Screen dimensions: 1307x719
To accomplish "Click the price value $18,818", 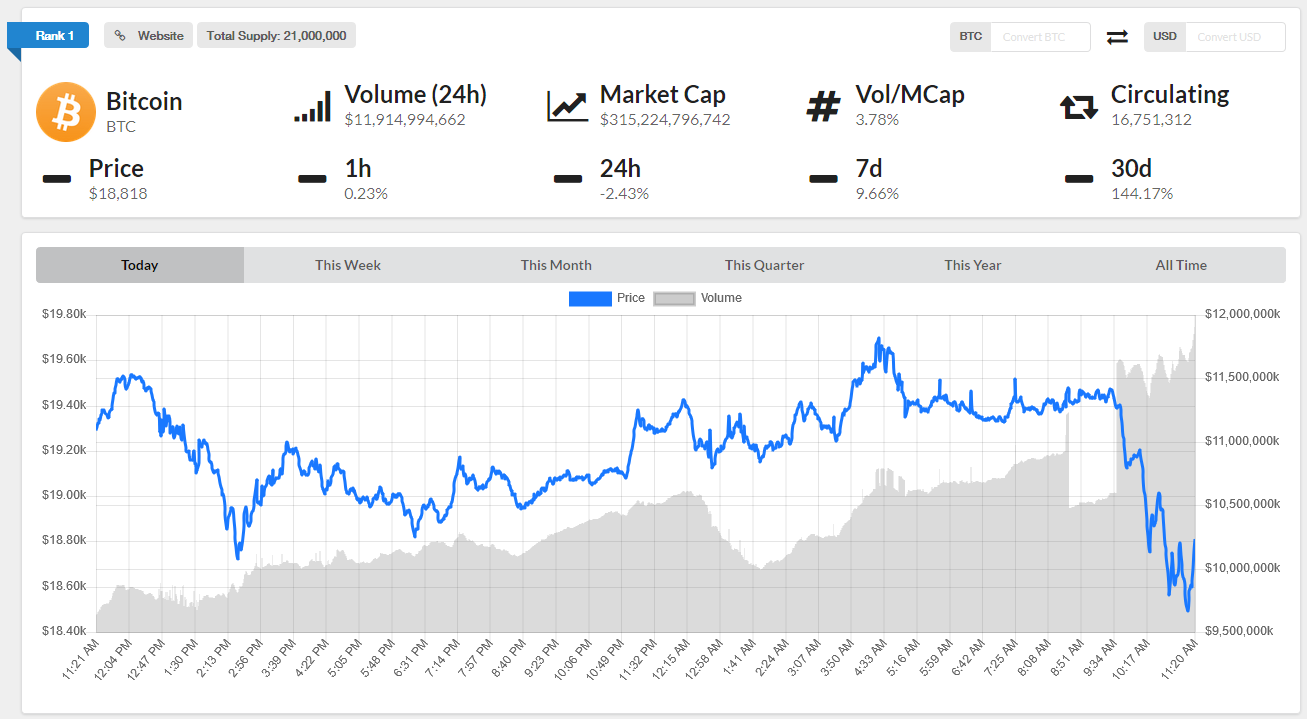I will 118,194.
